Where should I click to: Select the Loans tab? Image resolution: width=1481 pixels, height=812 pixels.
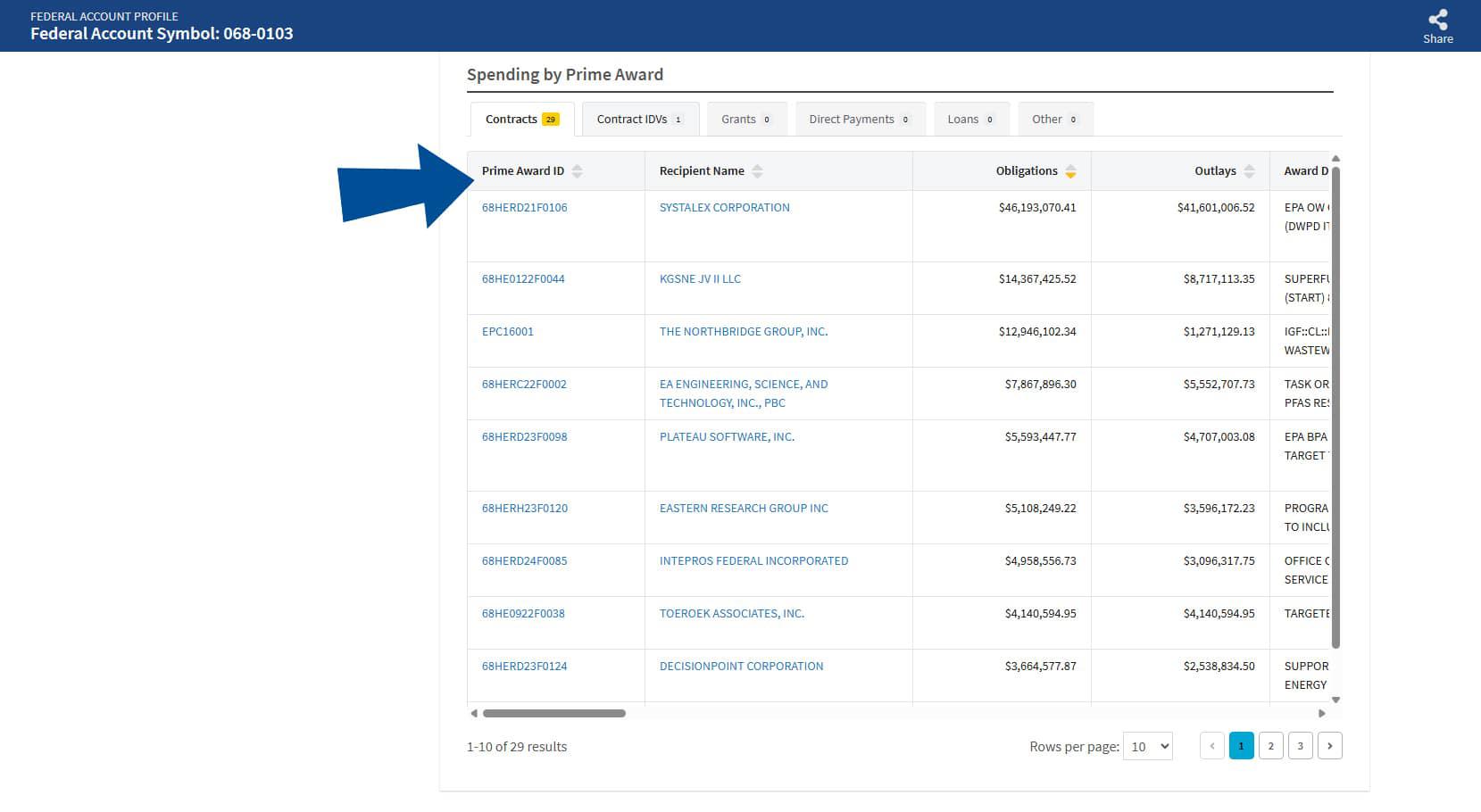click(x=970, y=120)
